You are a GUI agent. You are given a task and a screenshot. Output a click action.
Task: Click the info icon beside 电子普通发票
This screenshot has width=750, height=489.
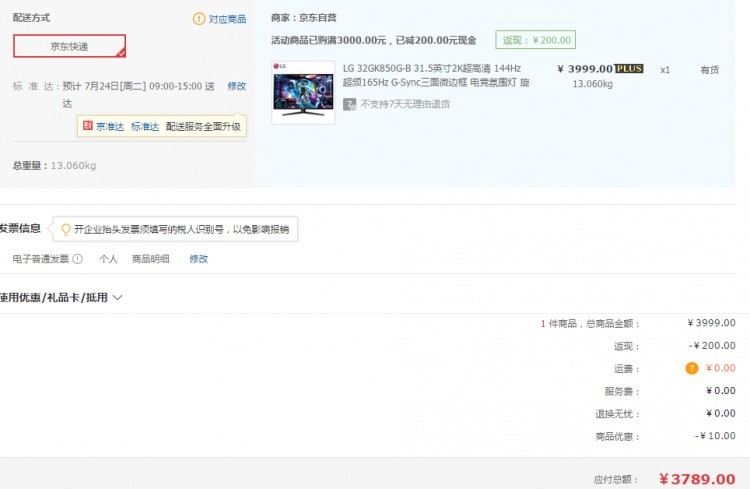click(77, 259)
